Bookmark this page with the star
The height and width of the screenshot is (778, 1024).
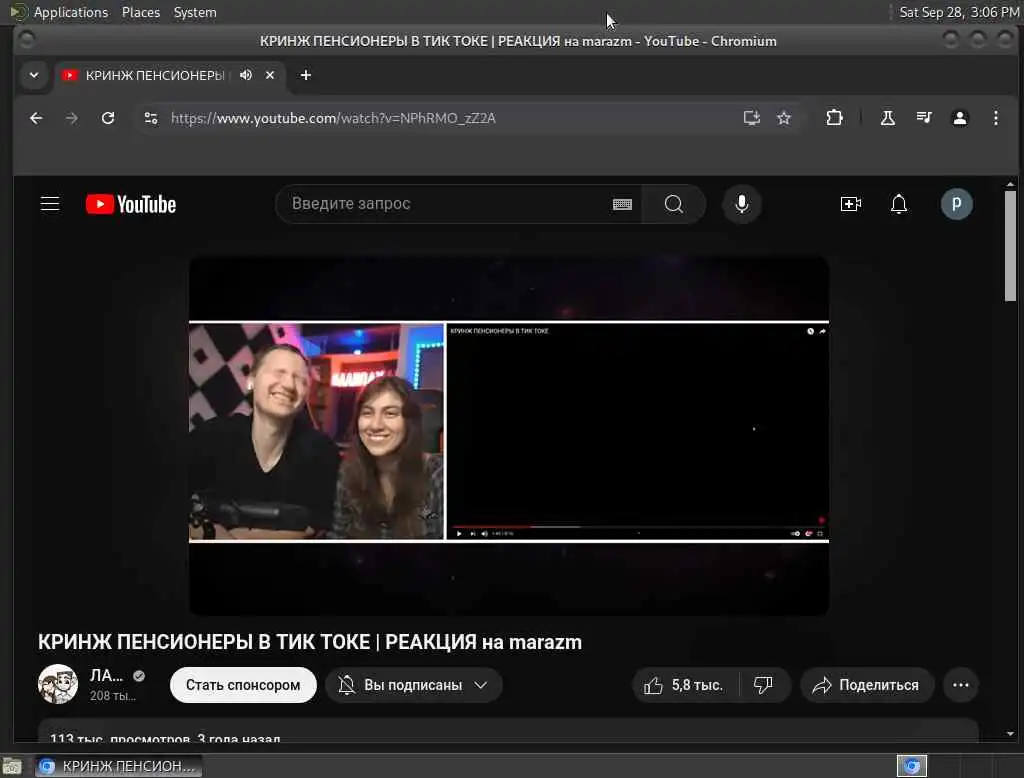(x=784, y=118)
